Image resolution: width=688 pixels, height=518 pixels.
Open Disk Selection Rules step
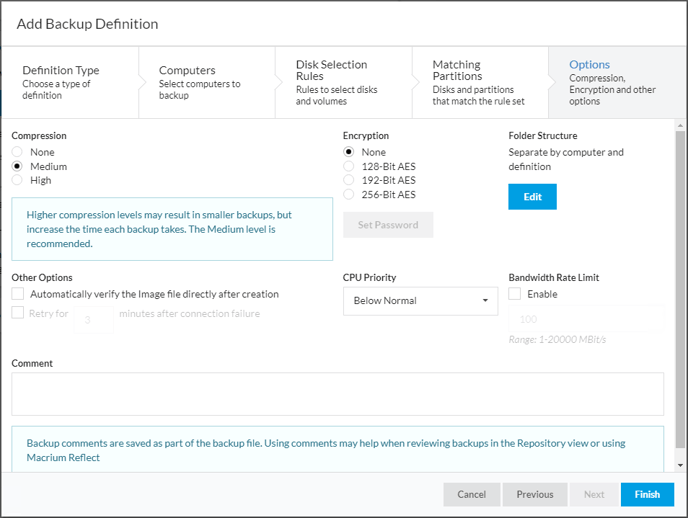[x=341, y=82]
